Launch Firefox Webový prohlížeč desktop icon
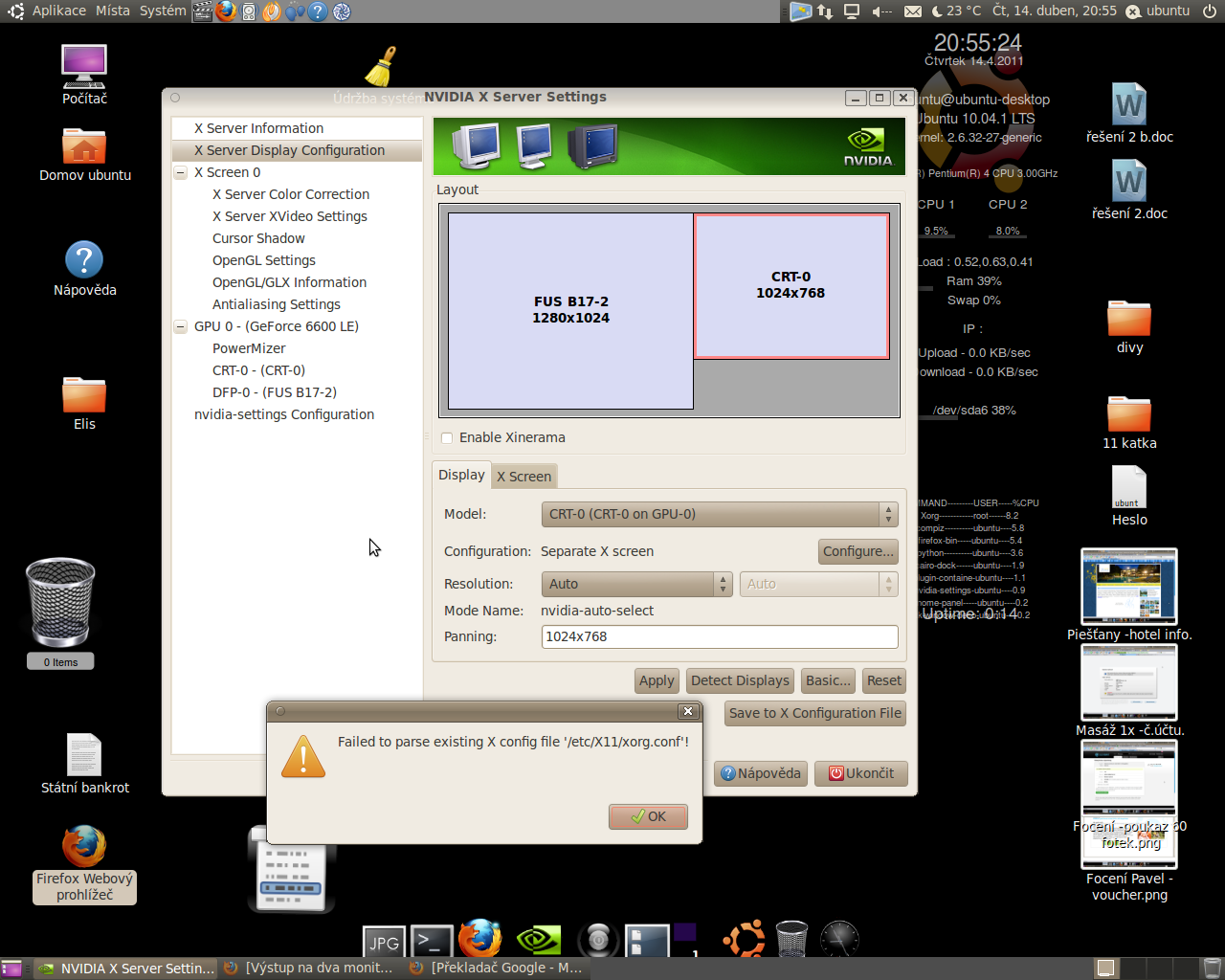The height and width of the screenshot is (980, 1225). point(84,863)
